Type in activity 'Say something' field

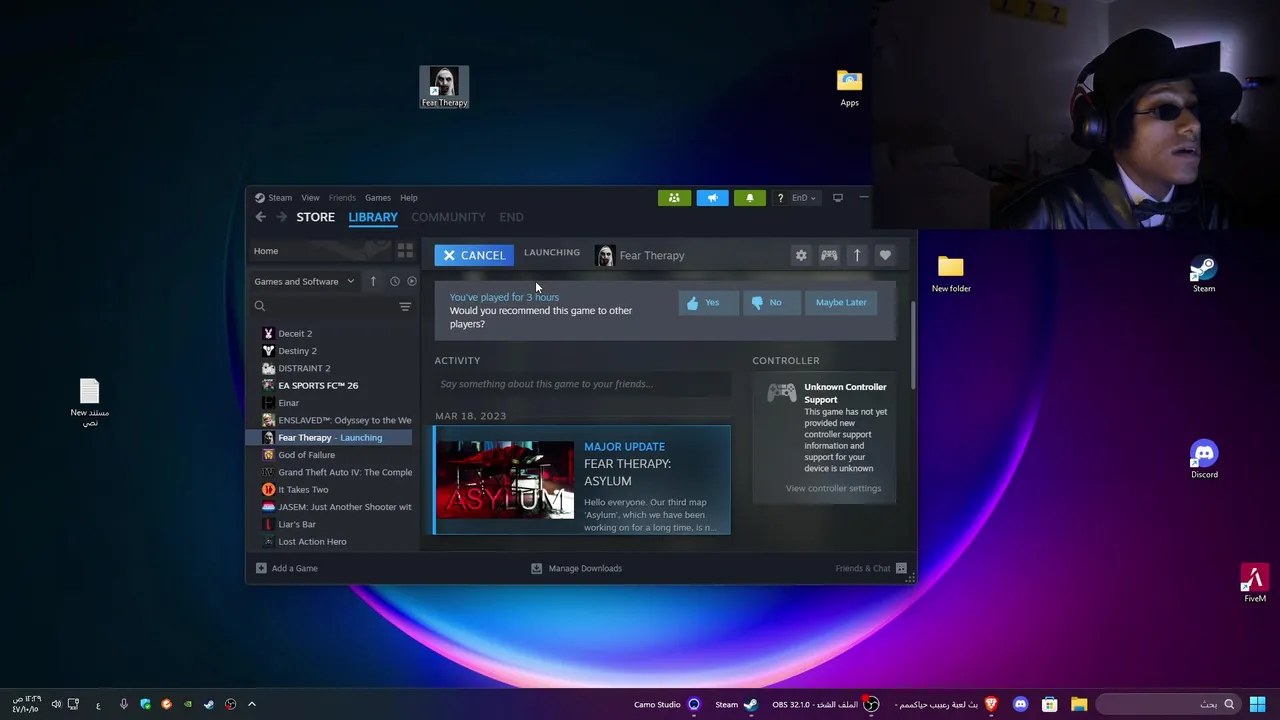pyautogui.click(x=583, y=384)
